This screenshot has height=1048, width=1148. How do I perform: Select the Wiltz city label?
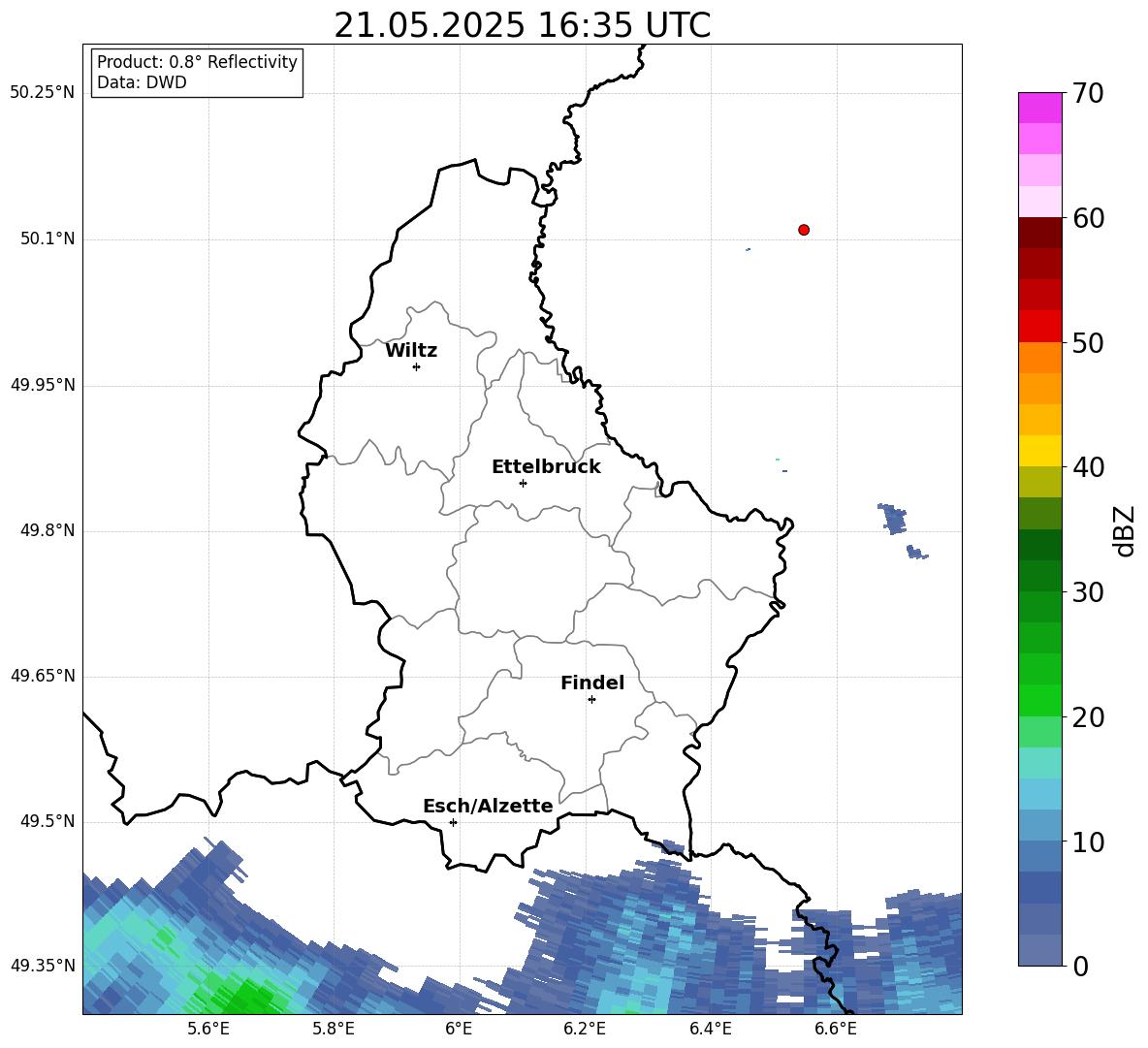(x=411, y=351)
